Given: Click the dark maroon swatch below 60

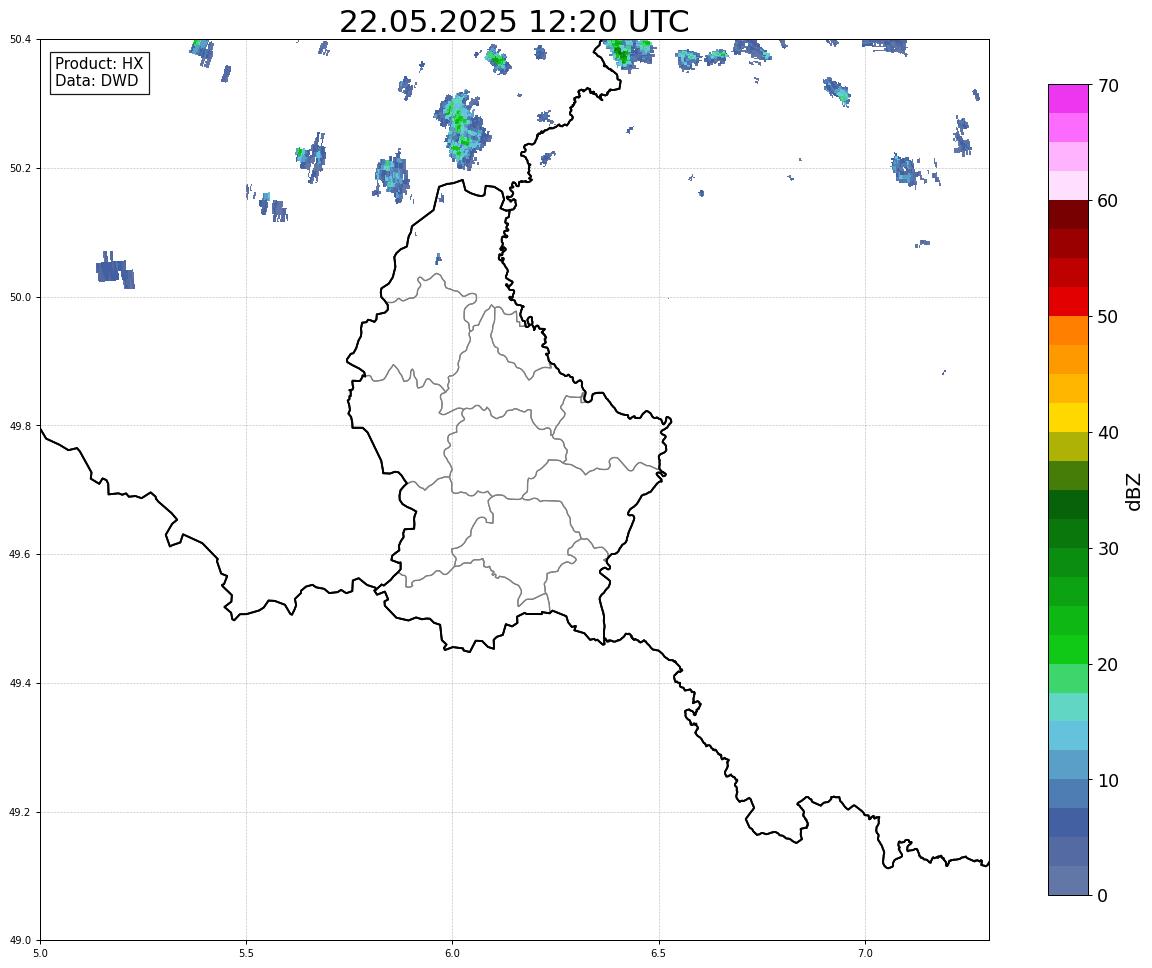Looking at the screenshot, I should click(x=1068, y=214).
